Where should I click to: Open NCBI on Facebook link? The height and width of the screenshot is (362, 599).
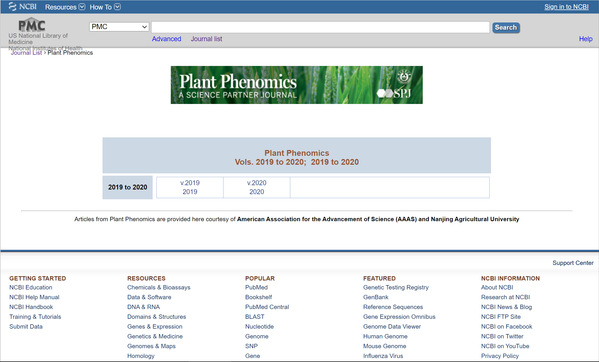(x=507, y=326)
